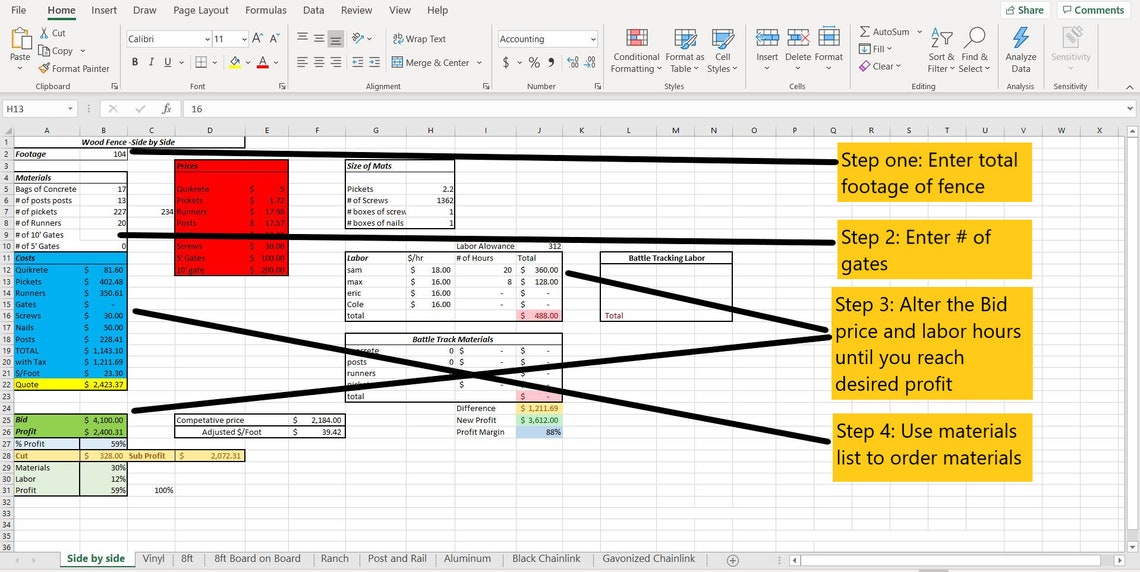Open the Borders dropdown
The image size is (1140, 572).
pyautogui.click(x=213, y=63)
